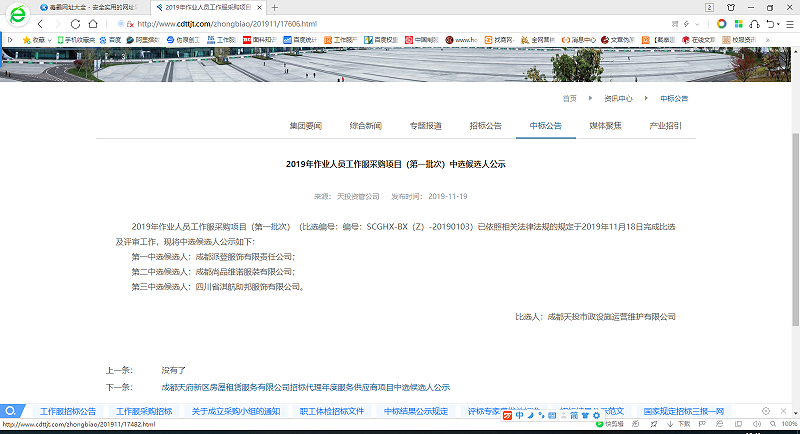Viewport: 800px width, 434px height.
Task: Click 工作服招标公告 suggestion in bottom bar
Action: (68, 411)
